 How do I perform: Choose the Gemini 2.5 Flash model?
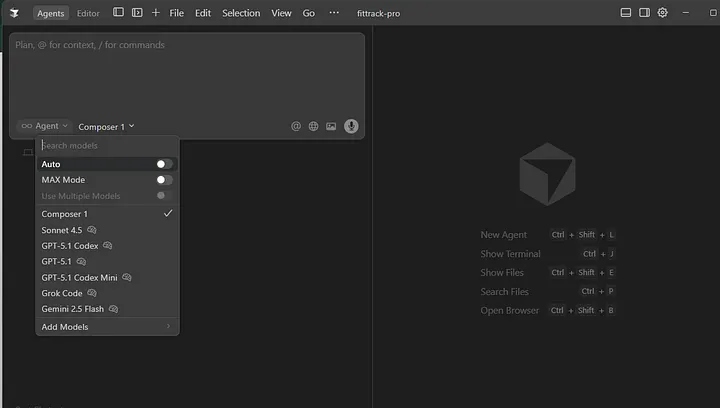[74, 309]
